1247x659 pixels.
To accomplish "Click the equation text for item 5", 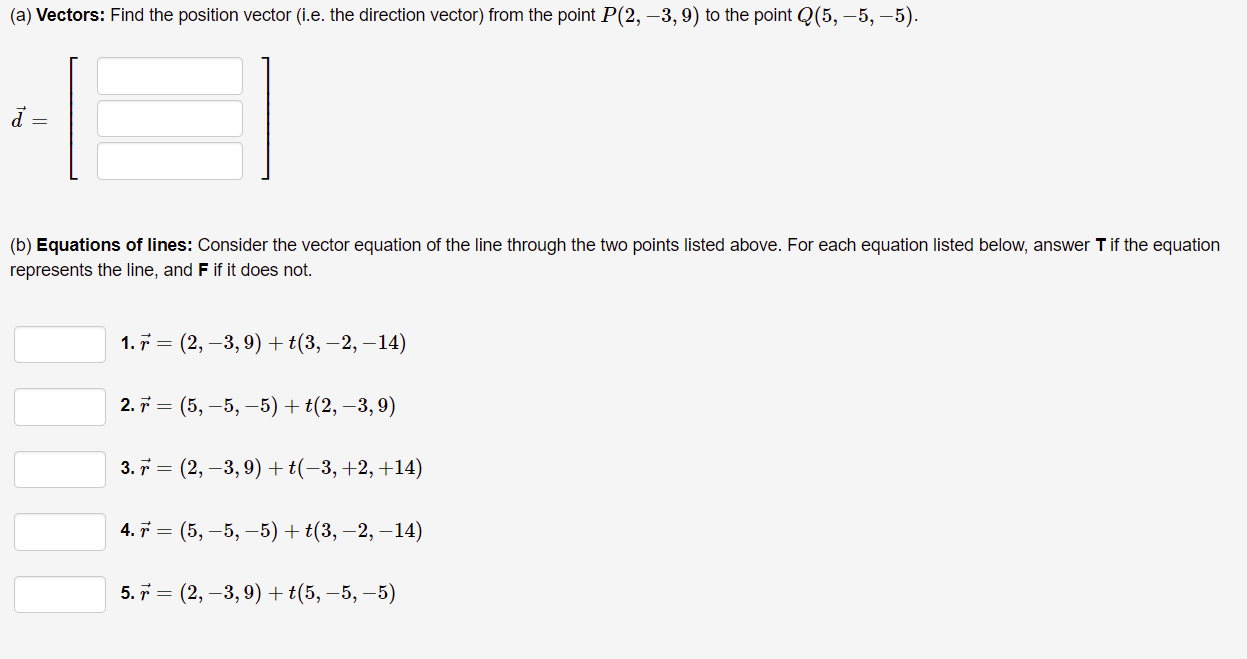I will (256, 592).
